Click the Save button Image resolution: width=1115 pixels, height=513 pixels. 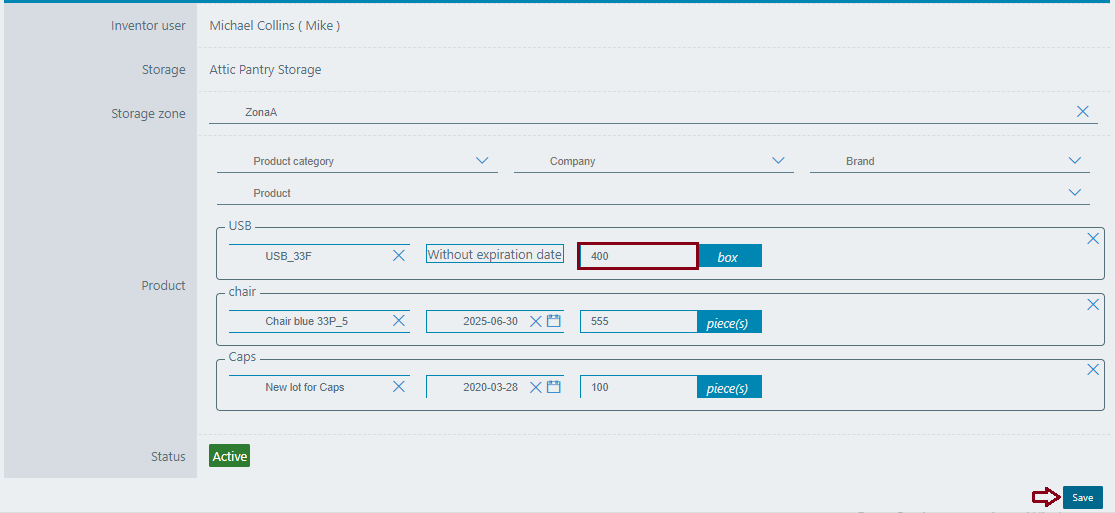pyautogui.click(x=1082, y=497)
